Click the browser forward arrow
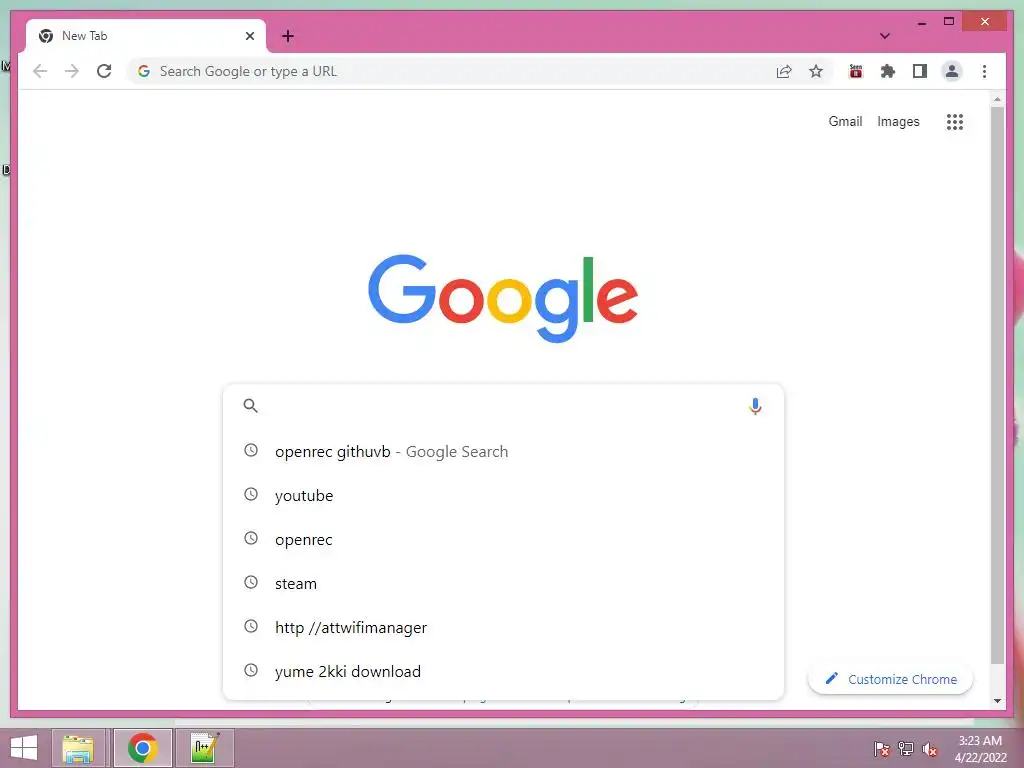Screen dimensions: 1024x768 coord(72,71)
